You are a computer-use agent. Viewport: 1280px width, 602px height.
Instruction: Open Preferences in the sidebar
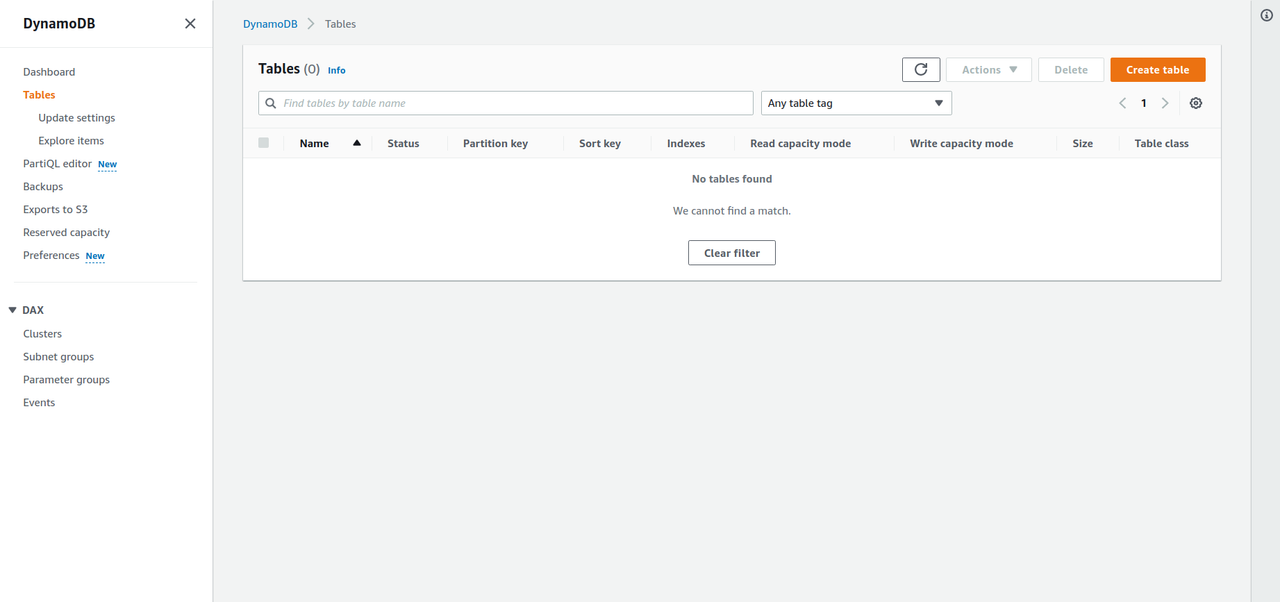coord(51,256)
